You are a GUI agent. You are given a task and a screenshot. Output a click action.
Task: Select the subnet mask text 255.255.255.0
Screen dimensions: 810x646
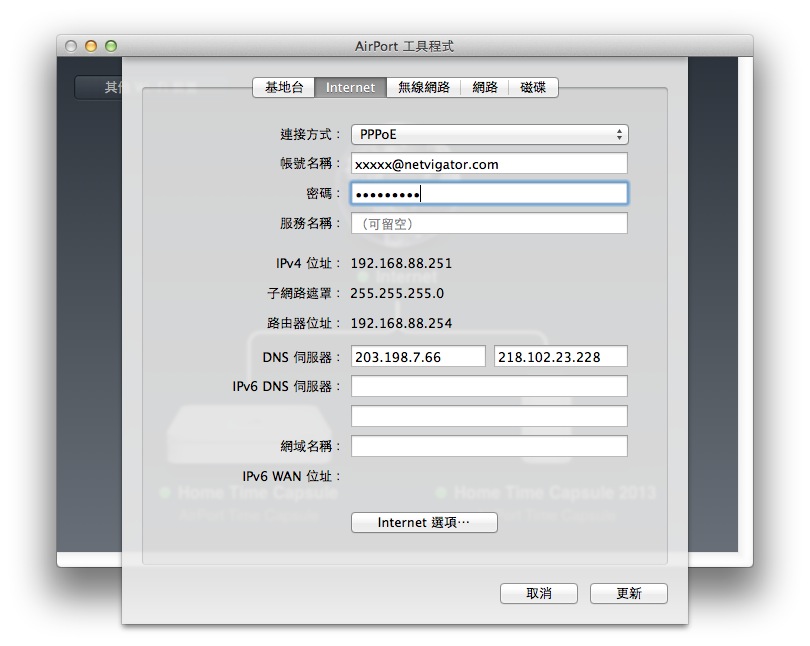click(x=397, y=293)
